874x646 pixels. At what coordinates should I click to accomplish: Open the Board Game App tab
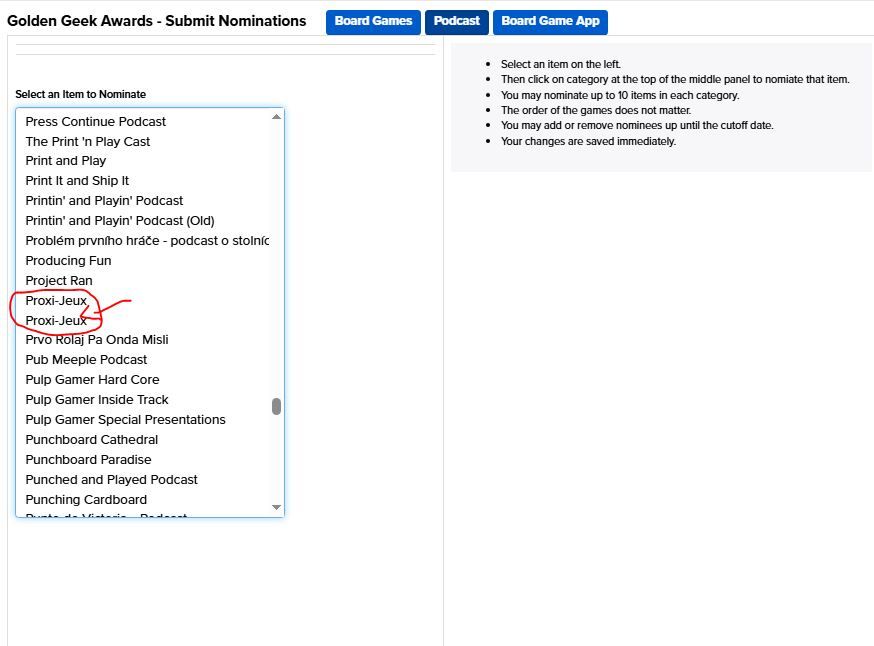click(x=550, y=22)
